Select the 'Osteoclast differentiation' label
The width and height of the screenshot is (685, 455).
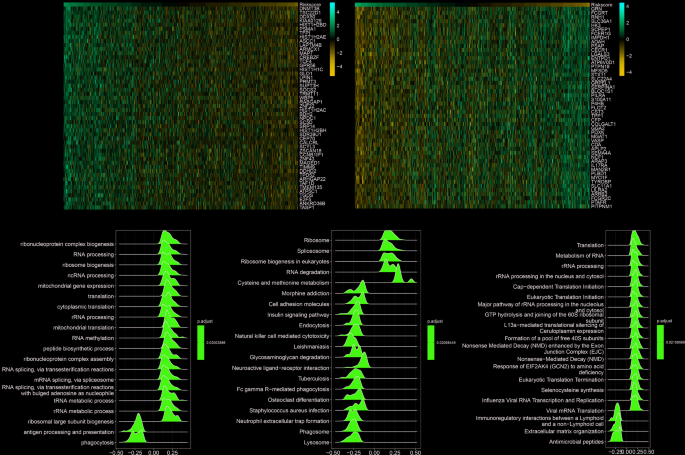(299, 400)
